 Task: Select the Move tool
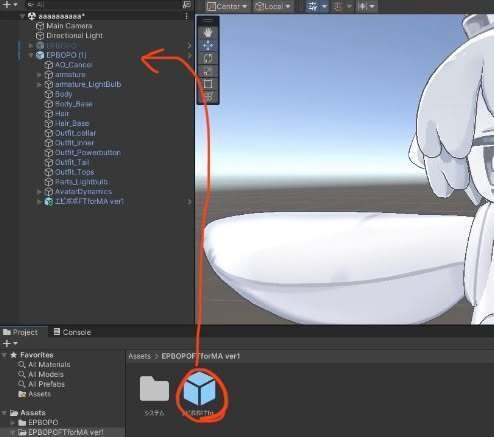point(208,45)
